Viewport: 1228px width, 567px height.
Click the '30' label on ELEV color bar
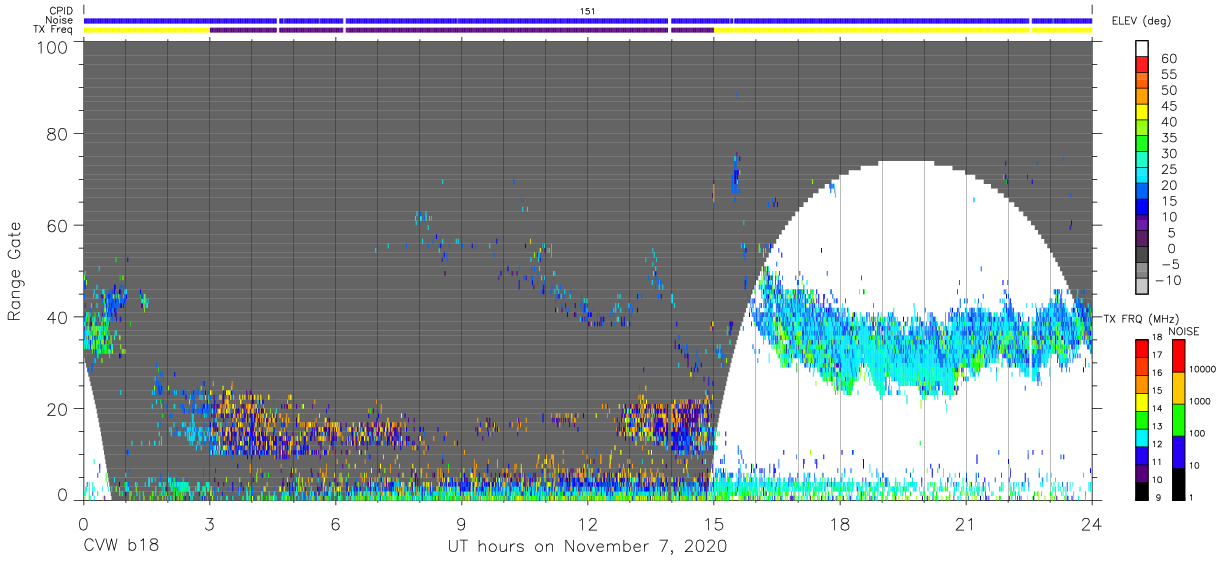(1168, 153)
